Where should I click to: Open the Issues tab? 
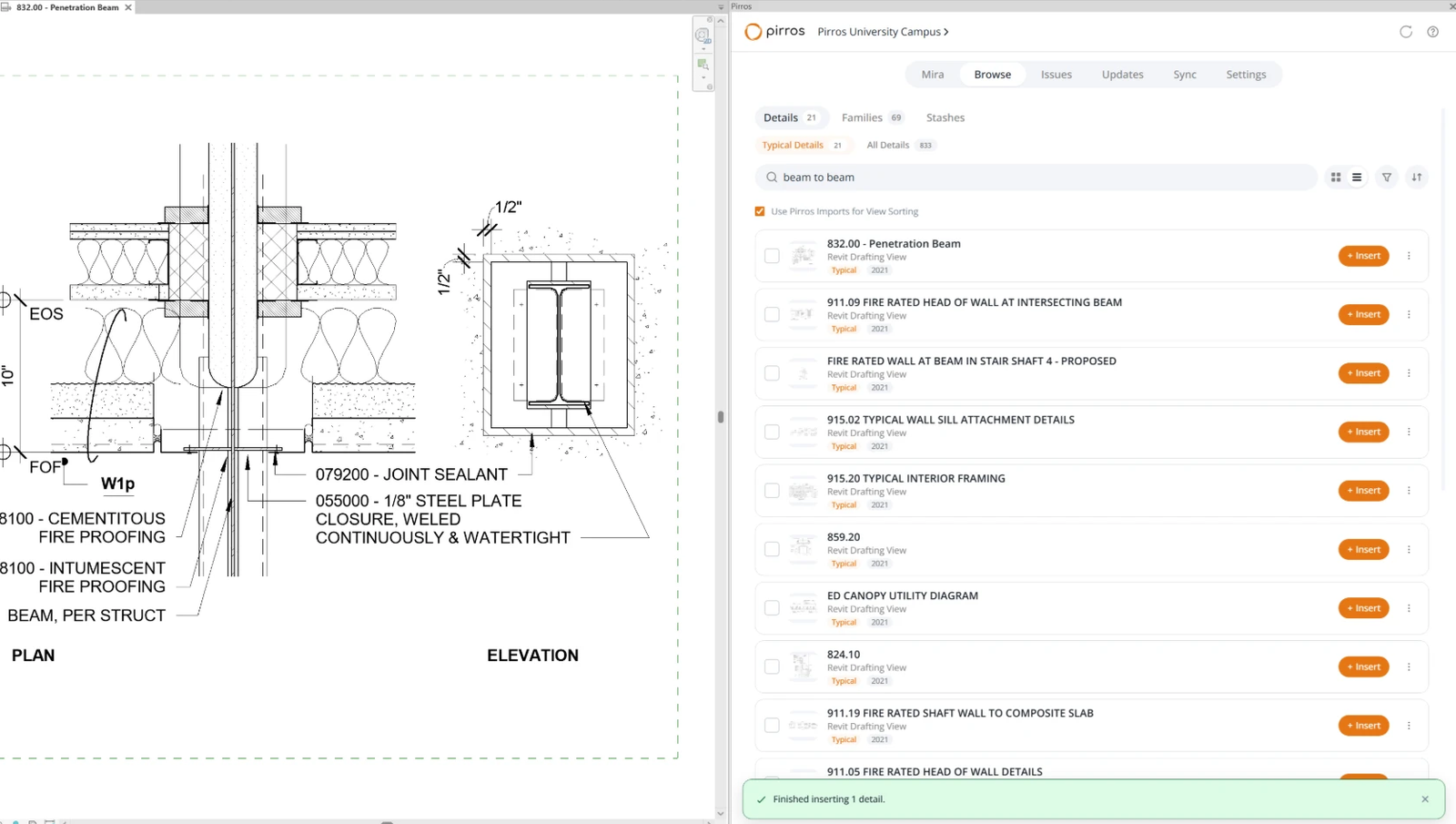coord(1057,75)
